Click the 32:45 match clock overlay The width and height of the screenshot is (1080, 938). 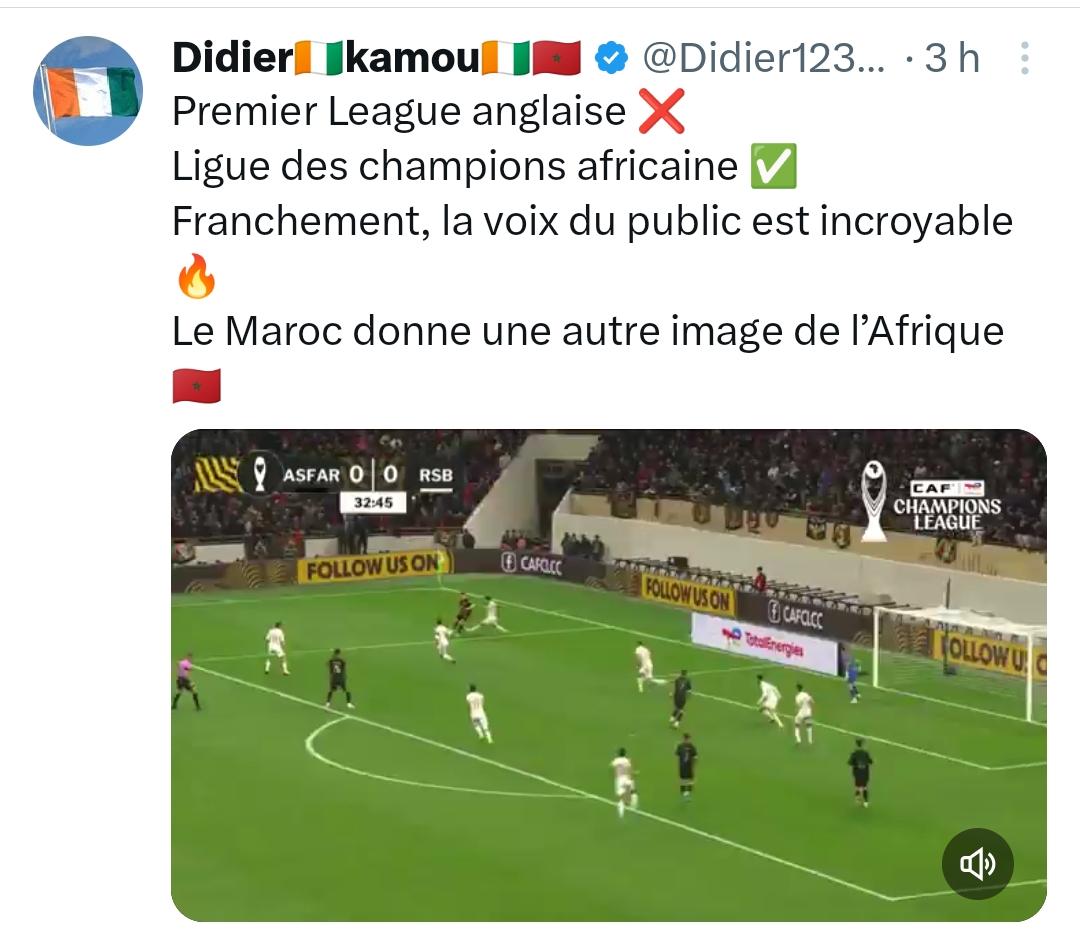coord(373,503)
